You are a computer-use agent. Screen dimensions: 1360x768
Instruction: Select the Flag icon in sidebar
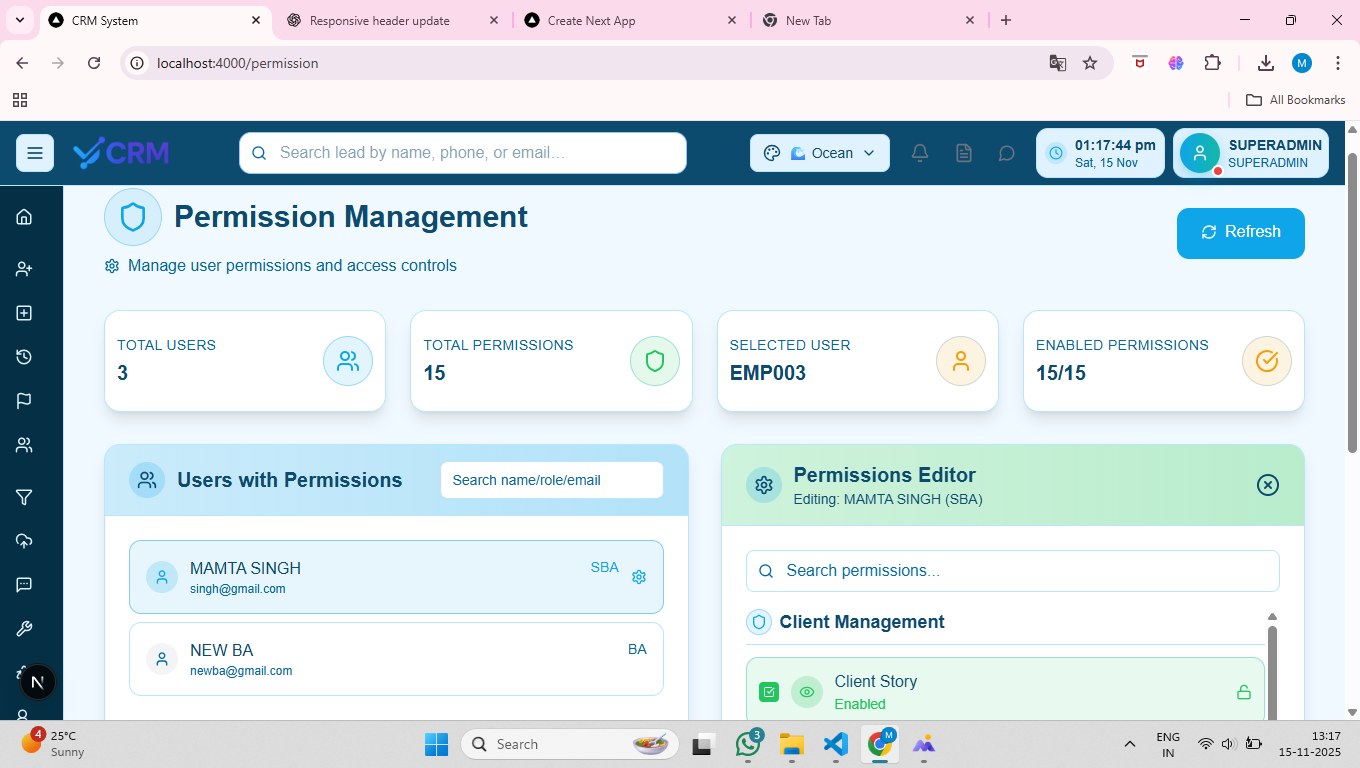point(23,400)
